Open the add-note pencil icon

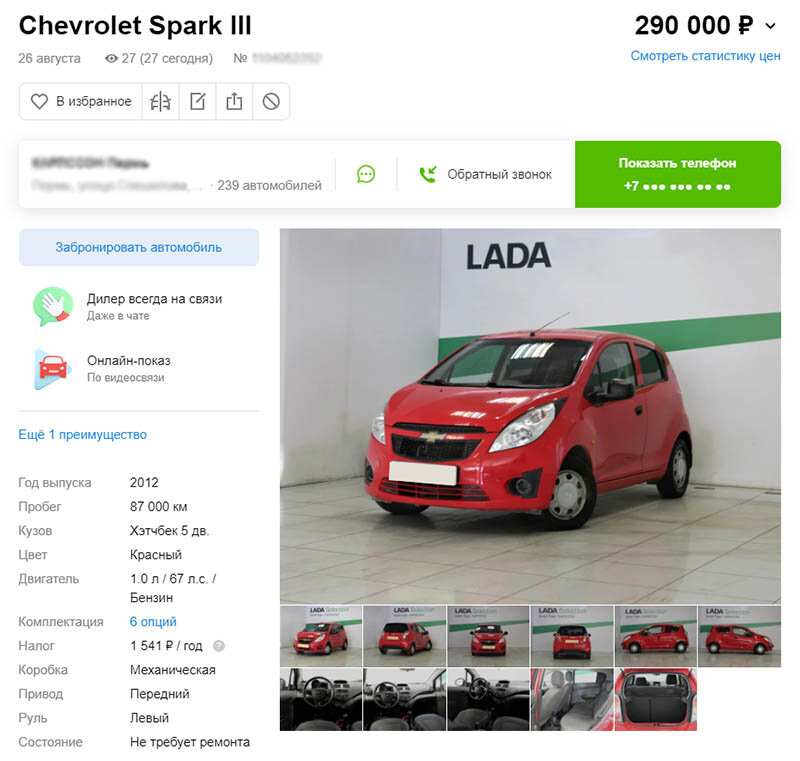[x=197, y=102]
